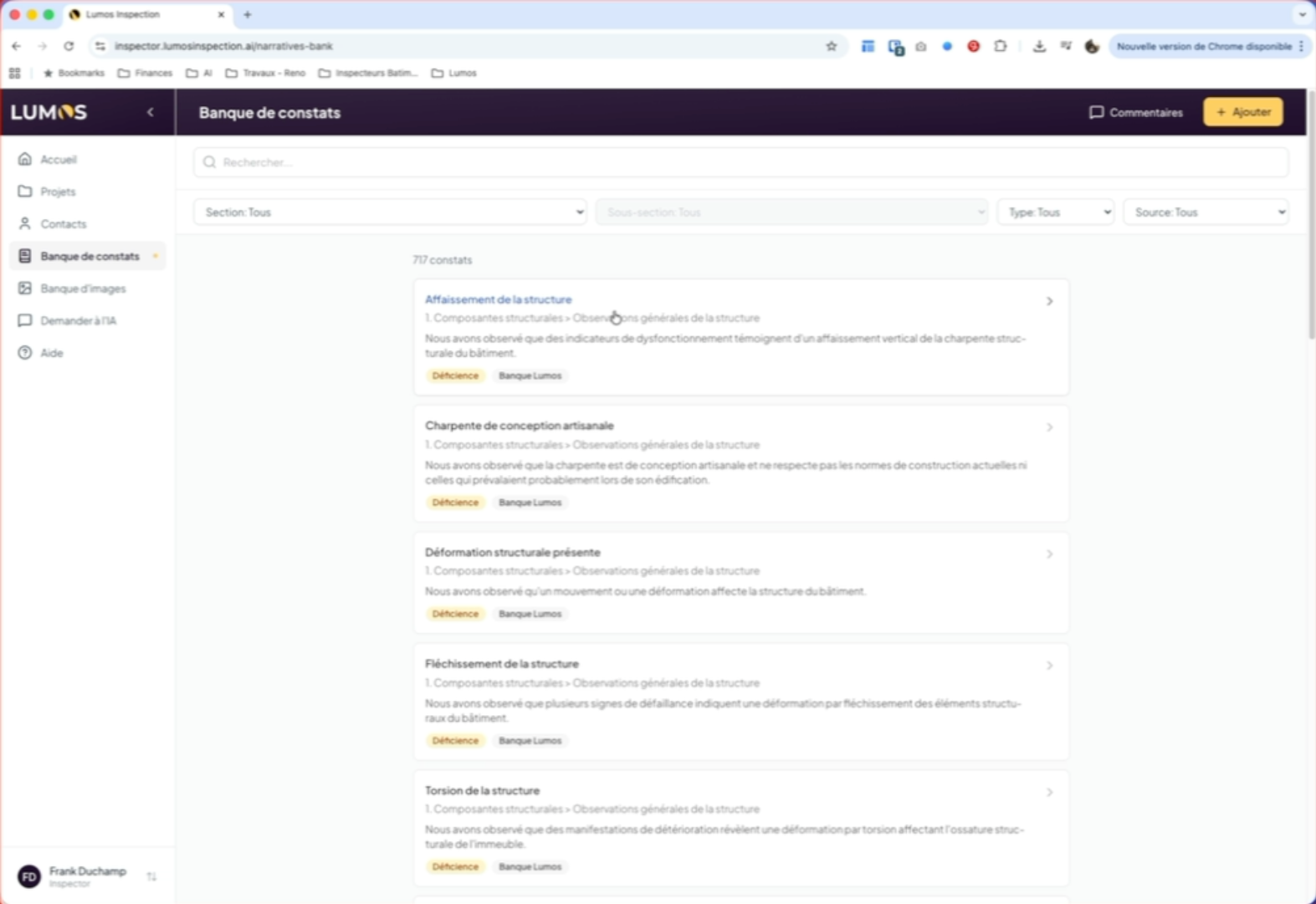Reload the page in Chrome
This screenshot has width=1316, height=904.
coord(69,47)
